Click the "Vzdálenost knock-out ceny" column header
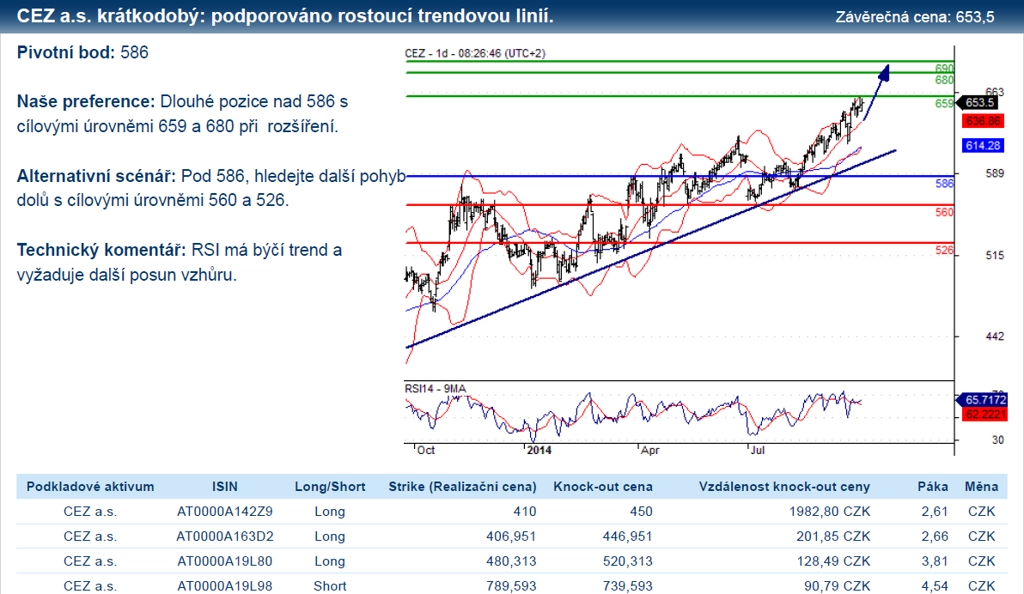This screenshot has width=1024, height=594. [784, 486]
